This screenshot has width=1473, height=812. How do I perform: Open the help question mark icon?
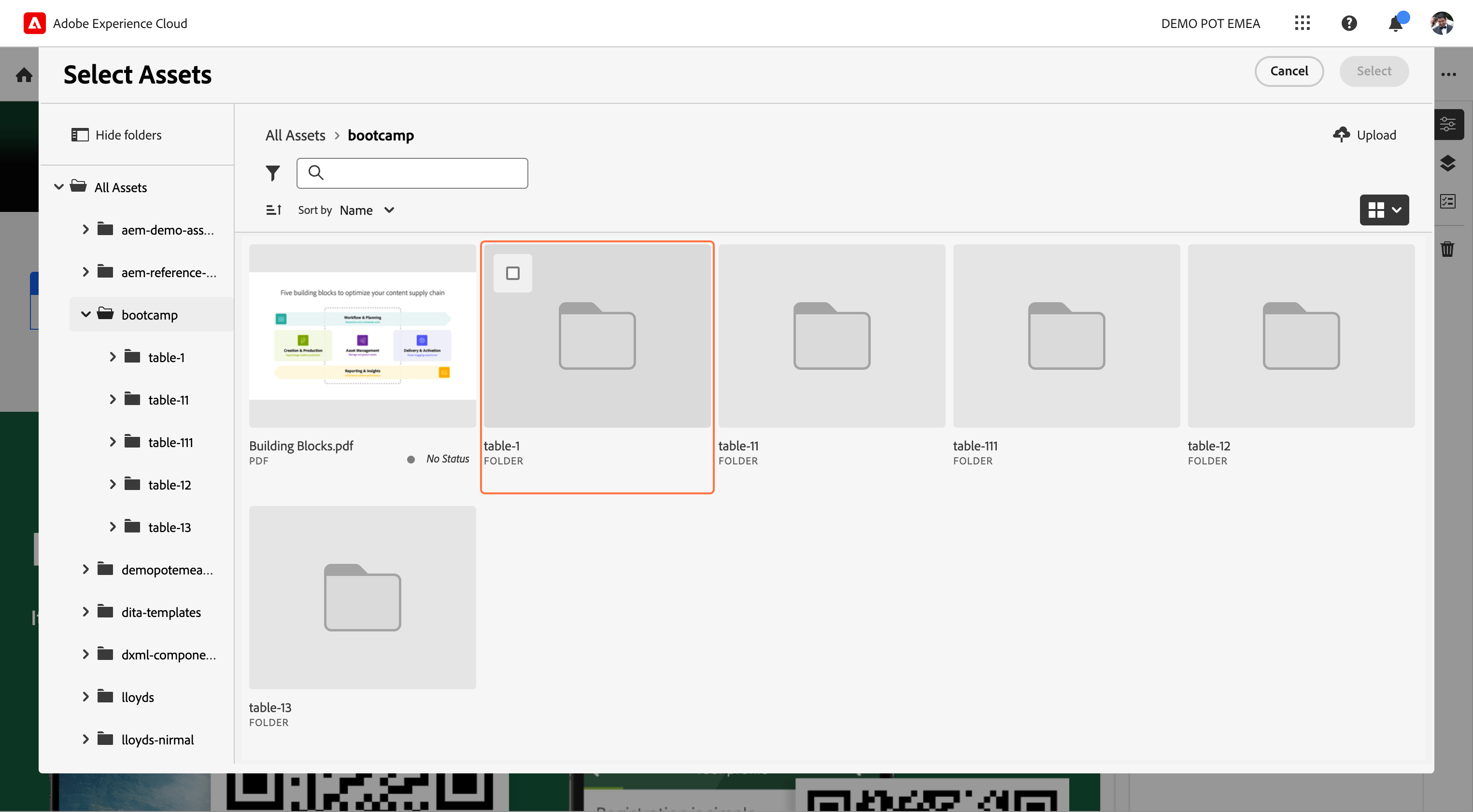pos(1349,23)
